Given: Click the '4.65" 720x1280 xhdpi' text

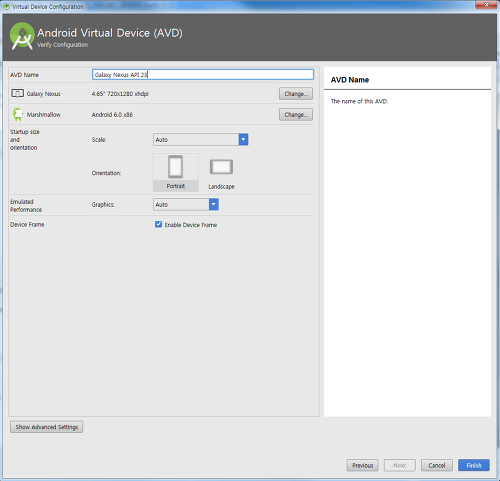Looking at the screenshot, I should tap(120, 94).
